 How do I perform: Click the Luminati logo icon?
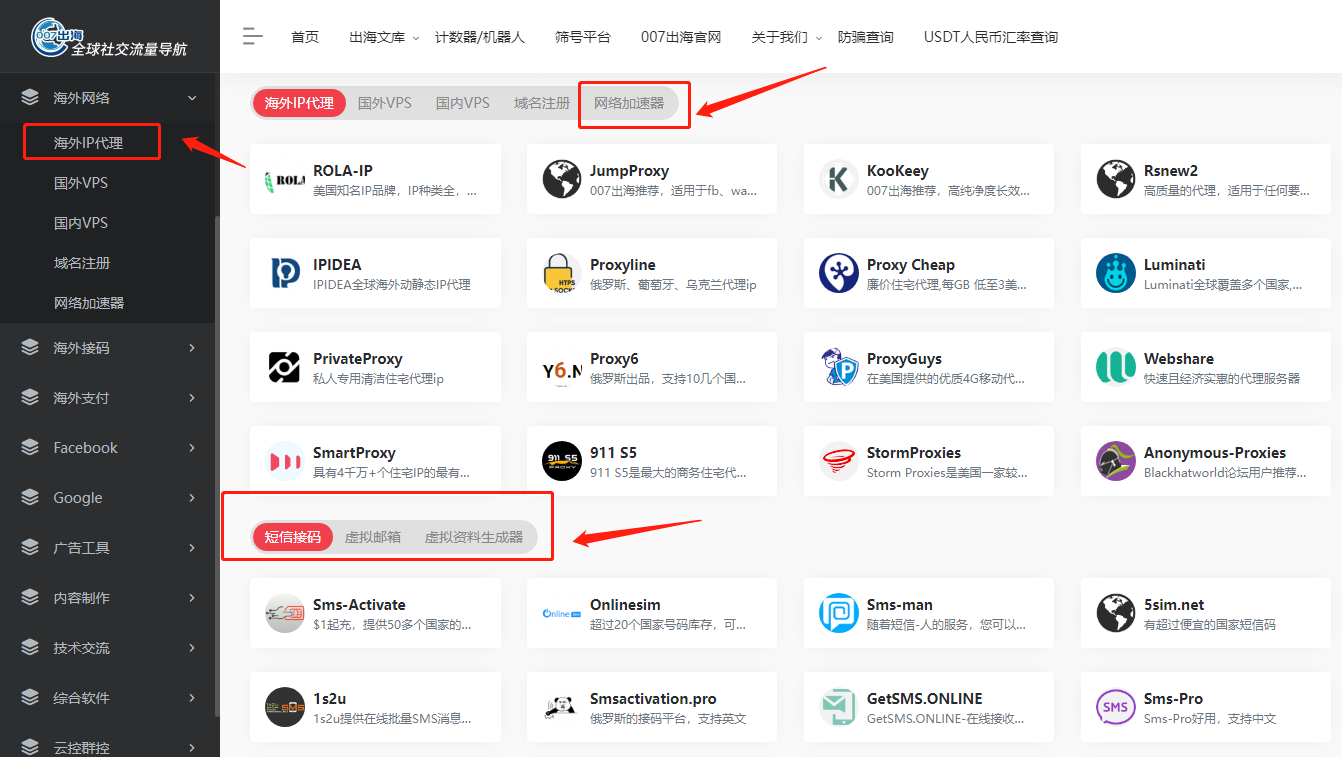pos(1115,274)
